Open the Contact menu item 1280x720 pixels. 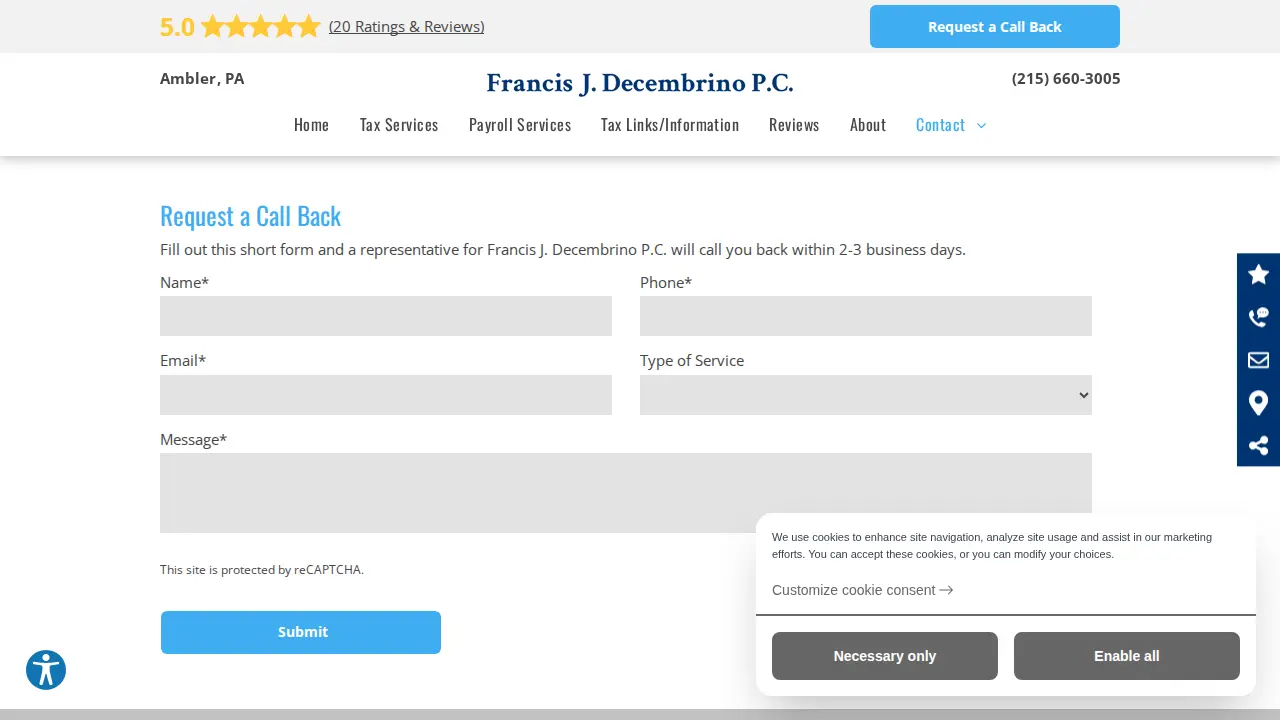(x=940, y=125)
